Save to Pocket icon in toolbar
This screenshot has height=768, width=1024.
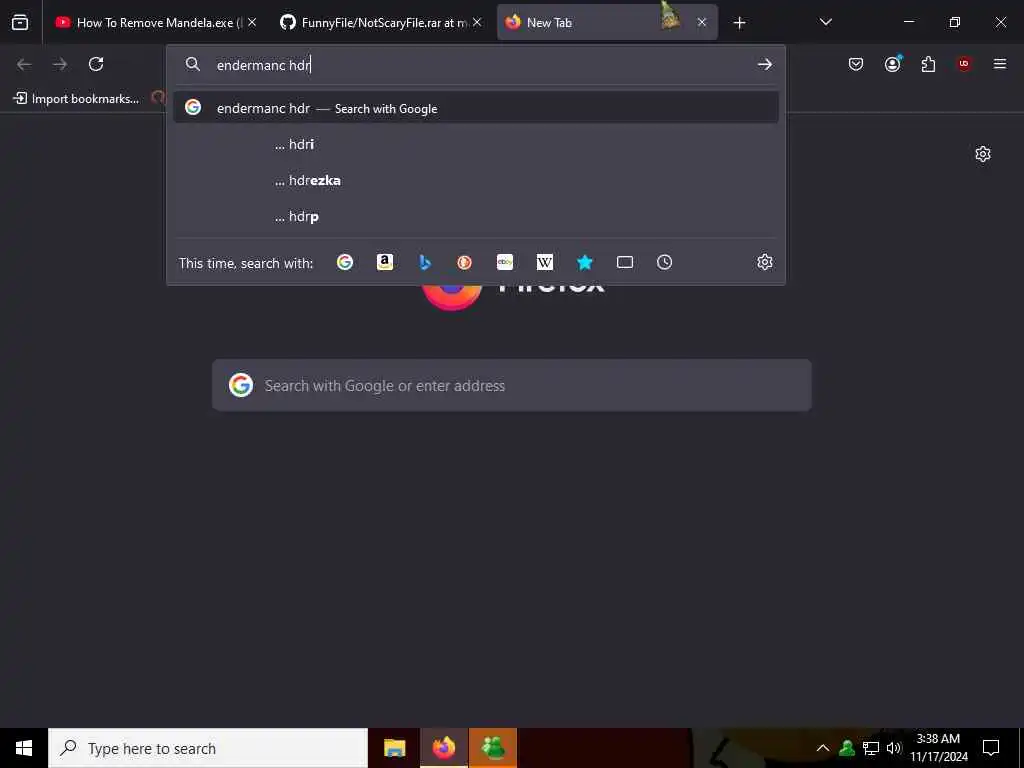pos(856,64)
